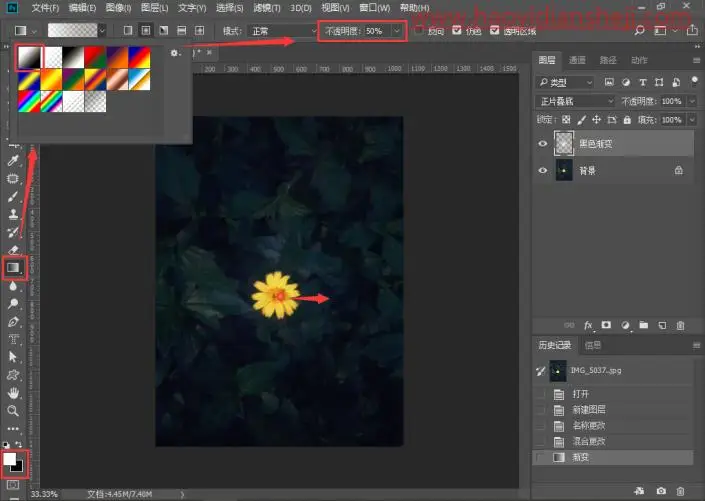The height and width of the screenshot is (501, 705).
Task: Select the Blur (water drop) tool
Action: coord(13,286)
